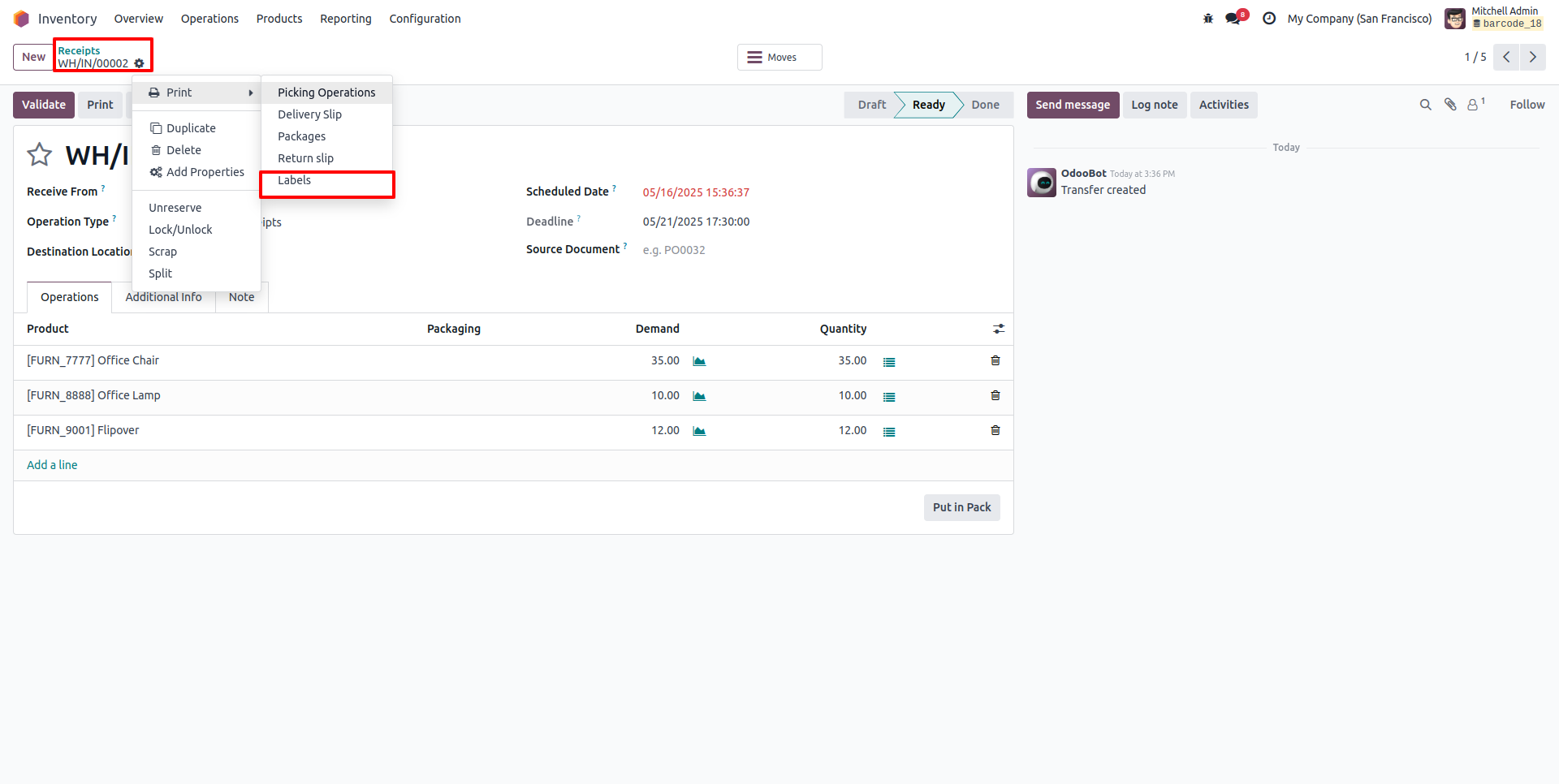This screenshot has width=1559, height=784.
Task: Open detailed operations list for Flipover
Action: [x=889, y=432]
